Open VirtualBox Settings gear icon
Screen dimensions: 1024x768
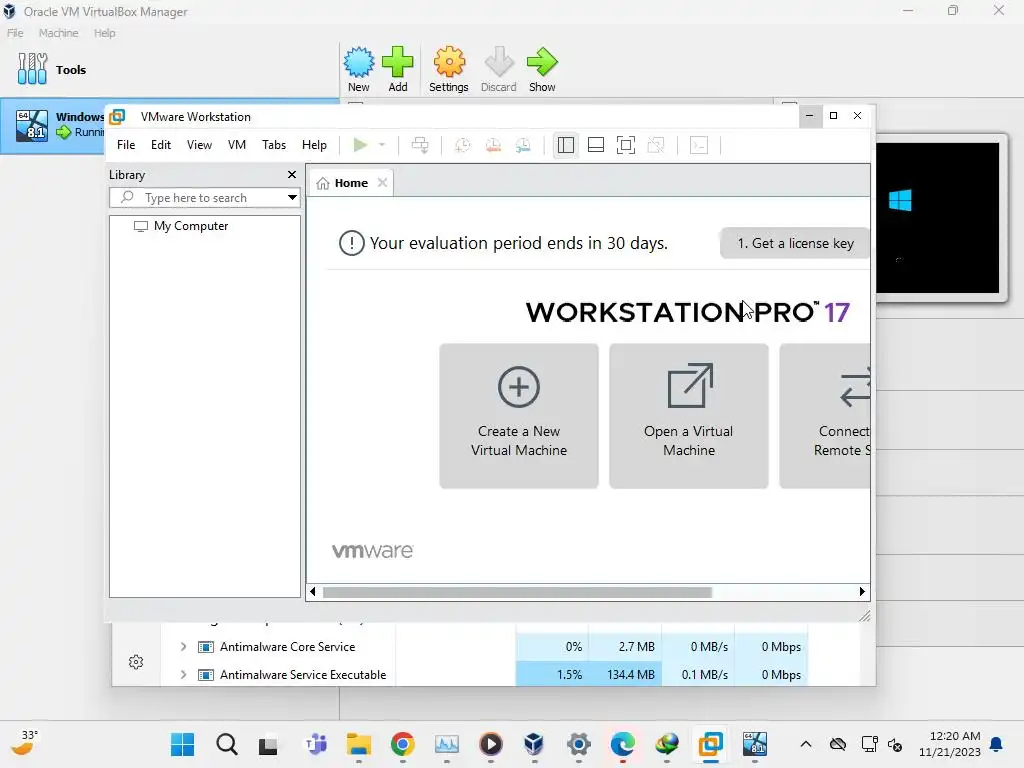(x=449, y=69)
